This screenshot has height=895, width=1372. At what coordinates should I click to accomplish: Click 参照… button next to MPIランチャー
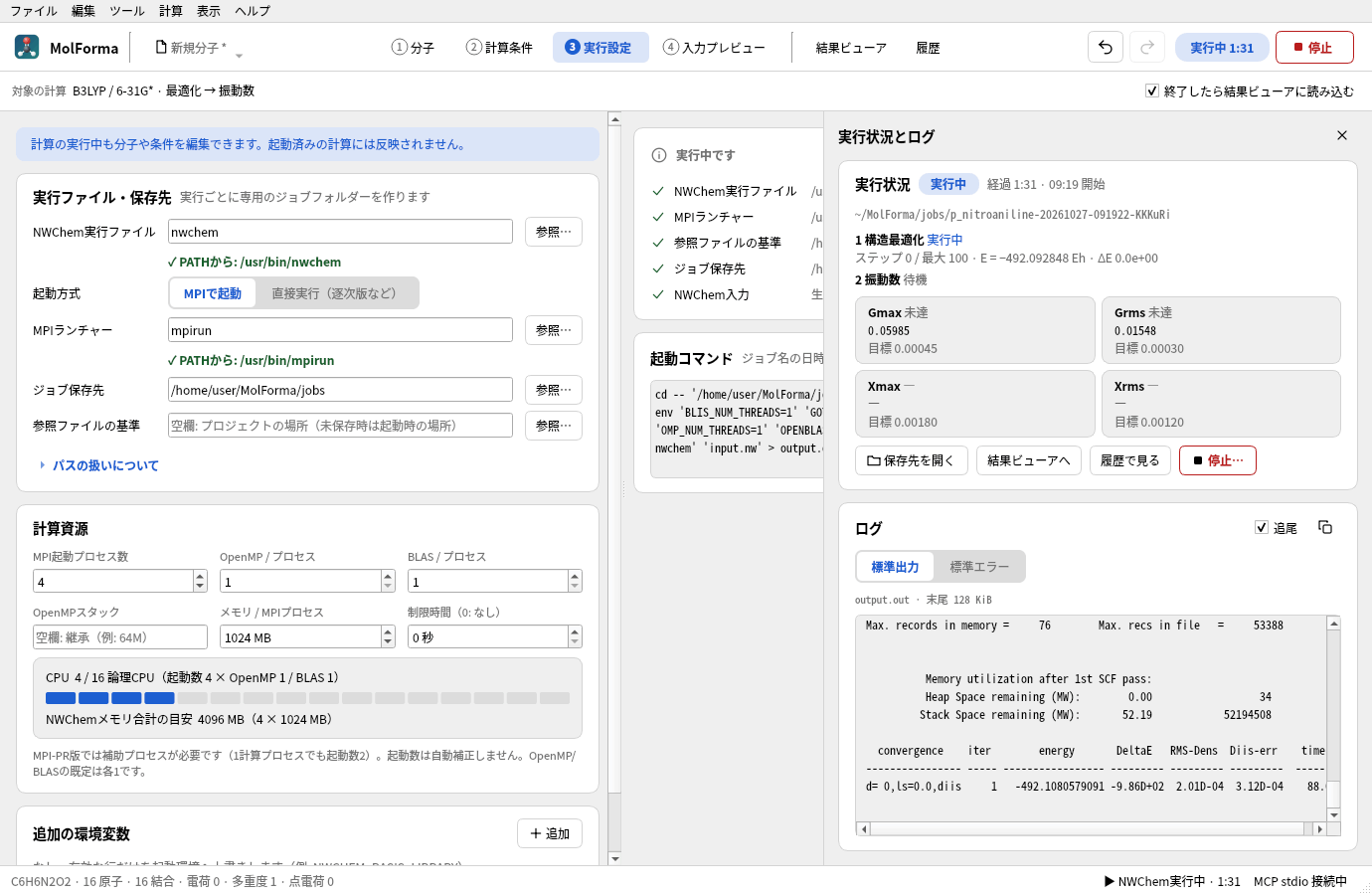(x=554, y=330)
